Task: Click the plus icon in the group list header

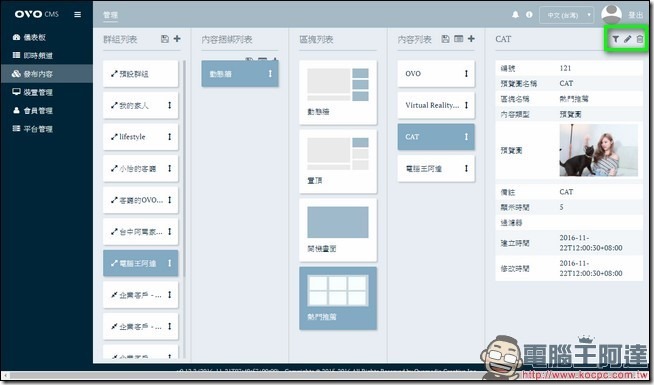Action: click(x=177, y=39)
